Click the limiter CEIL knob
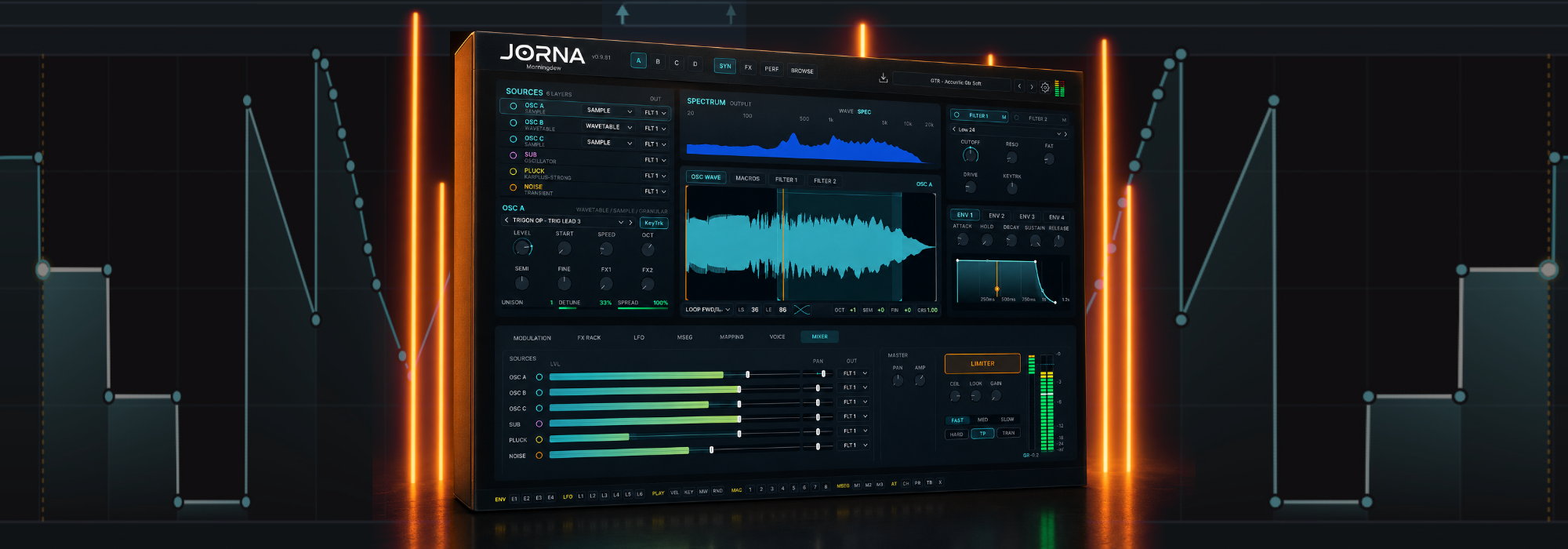Screen dimensions: 1568x549 [955, 396]
